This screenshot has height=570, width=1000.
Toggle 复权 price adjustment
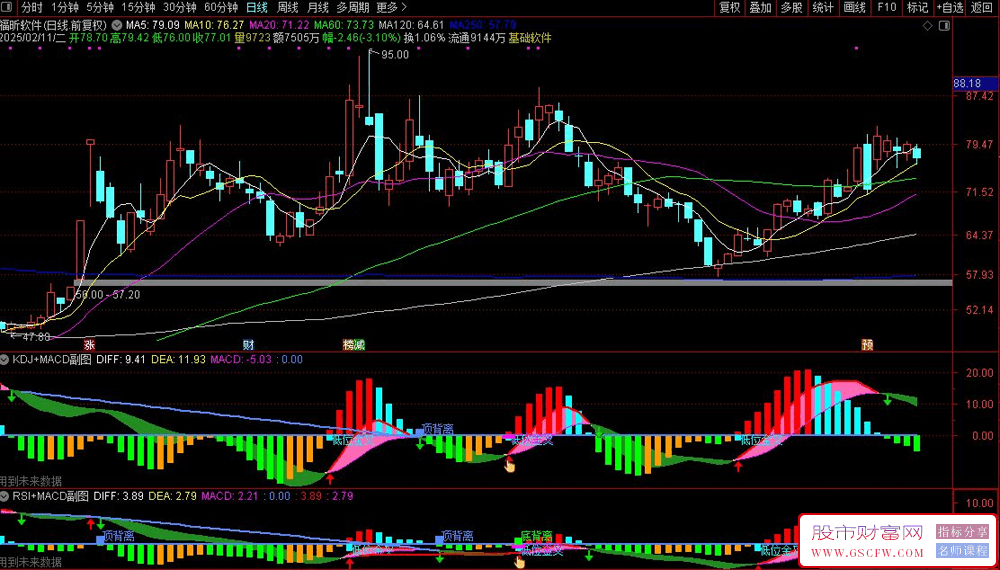(730, 7)
